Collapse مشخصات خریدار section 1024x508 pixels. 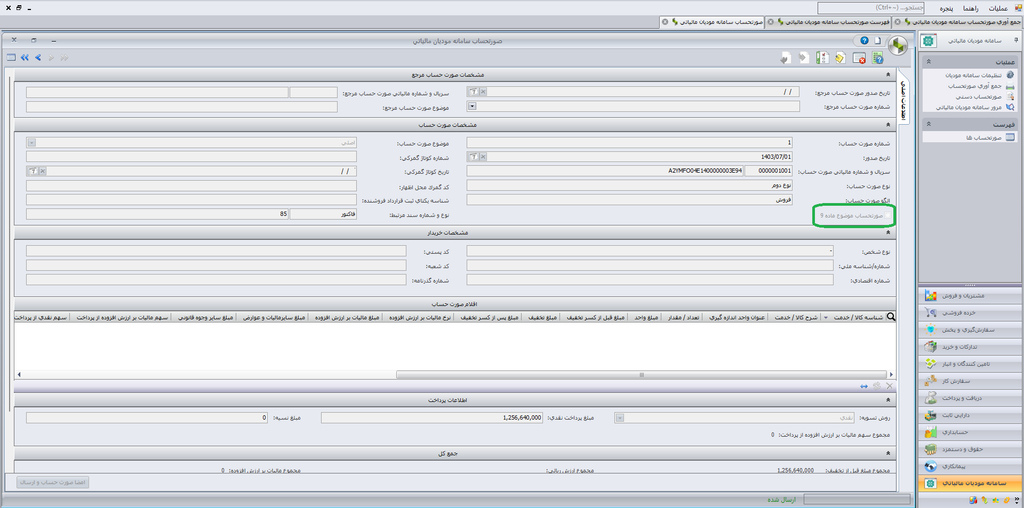click(x=888, y=233)
